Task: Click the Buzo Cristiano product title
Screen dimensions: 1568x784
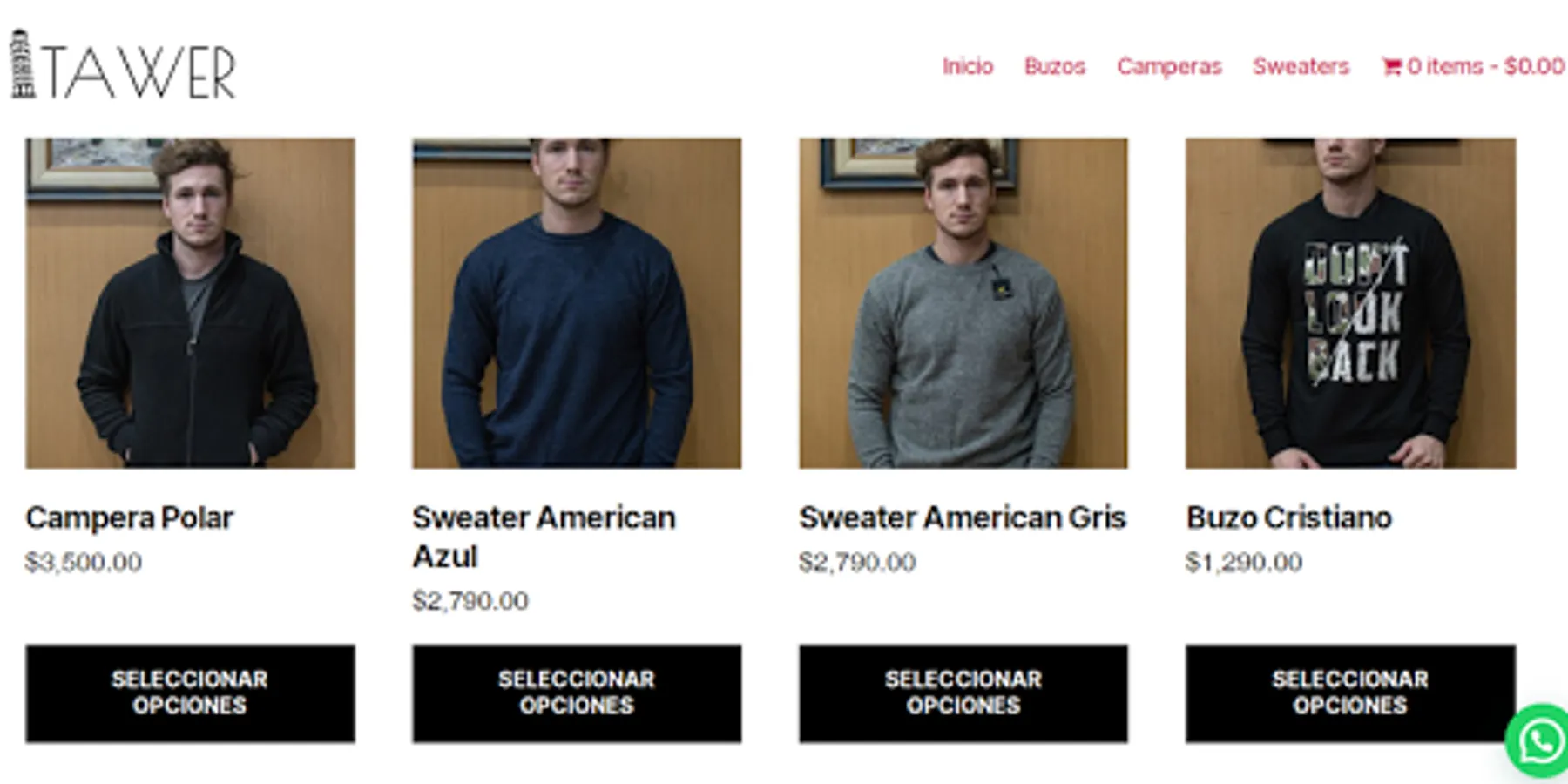Action: 1289,517
